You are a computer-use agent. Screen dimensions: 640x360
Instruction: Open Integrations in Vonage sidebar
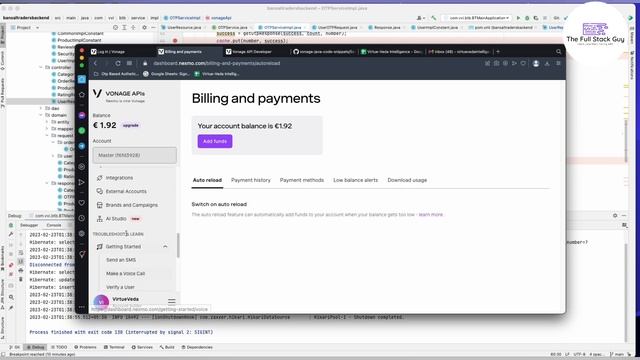pyautogui.click(x=119, y=178)
